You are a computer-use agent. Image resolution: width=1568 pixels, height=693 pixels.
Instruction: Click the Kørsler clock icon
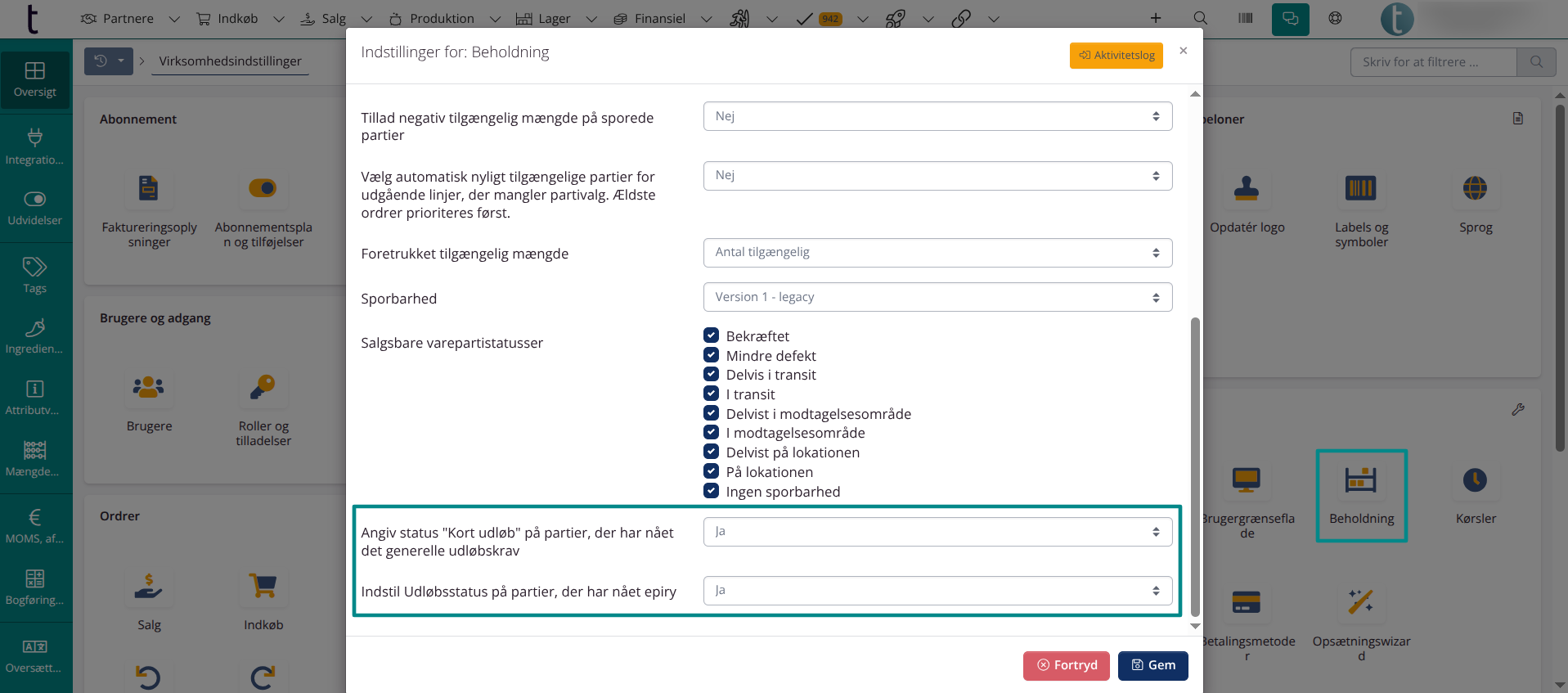pos(1475,481)
